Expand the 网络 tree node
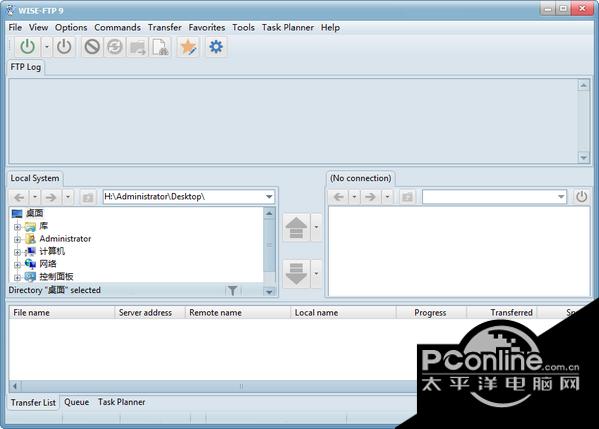The height and width of the screenshot is (429, 599). click(17, 264)
